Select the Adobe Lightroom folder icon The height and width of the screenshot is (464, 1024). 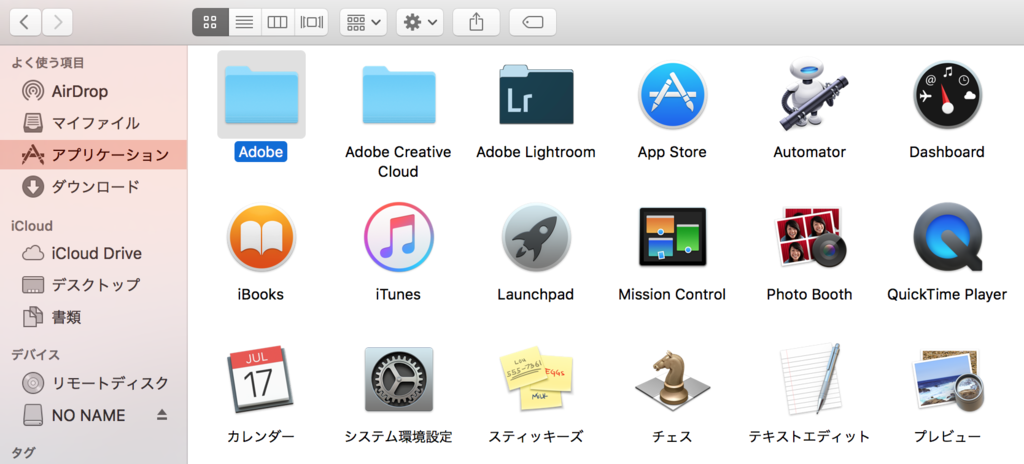click(x=536, y=95)
